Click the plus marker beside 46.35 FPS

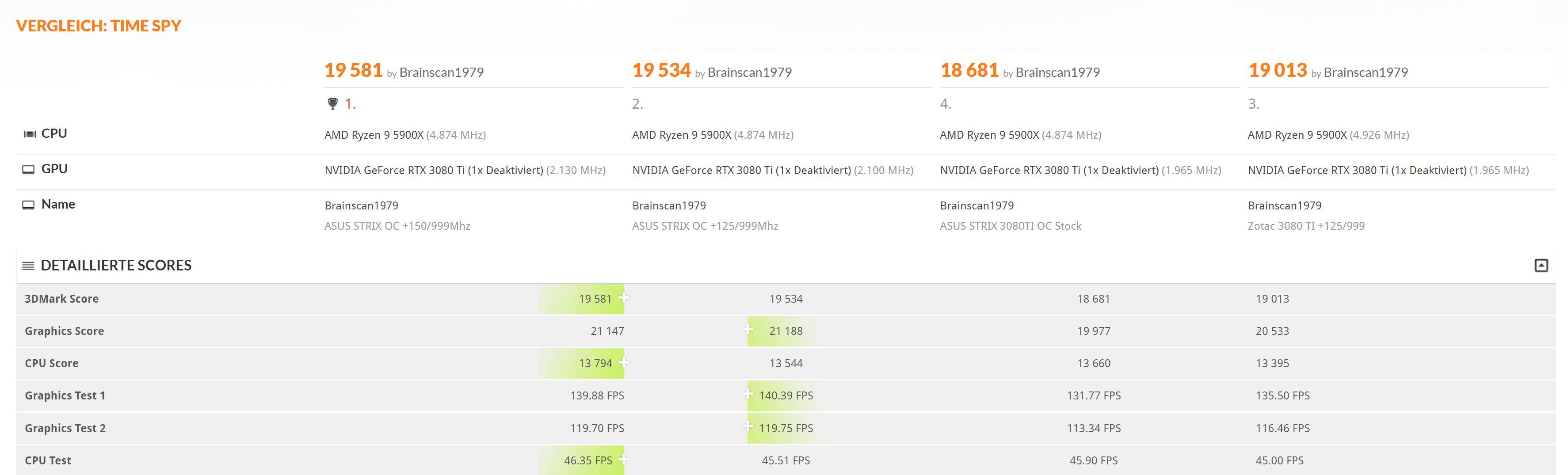click(623, 459)
